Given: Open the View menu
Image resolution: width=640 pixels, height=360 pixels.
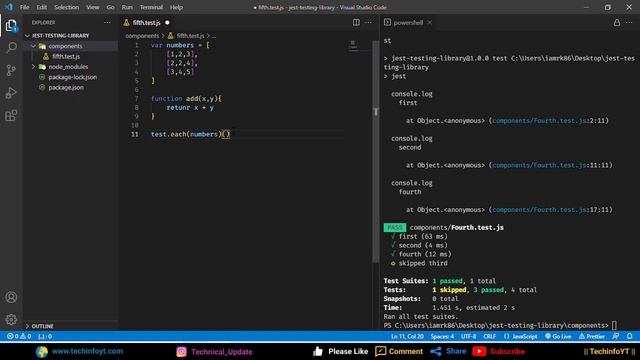Looking at the screenshot, I should [93, 7].
